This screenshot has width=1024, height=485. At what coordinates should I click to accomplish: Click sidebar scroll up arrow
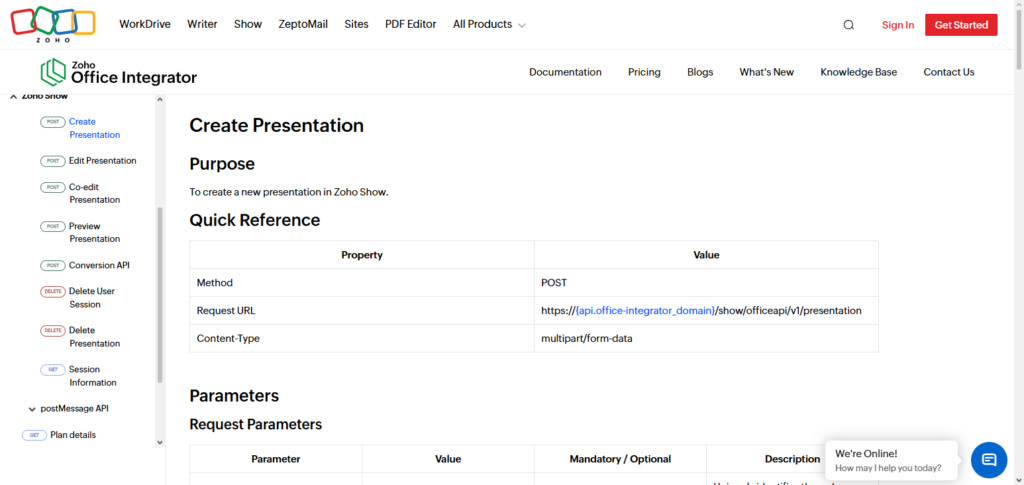[x=160, y=99]
